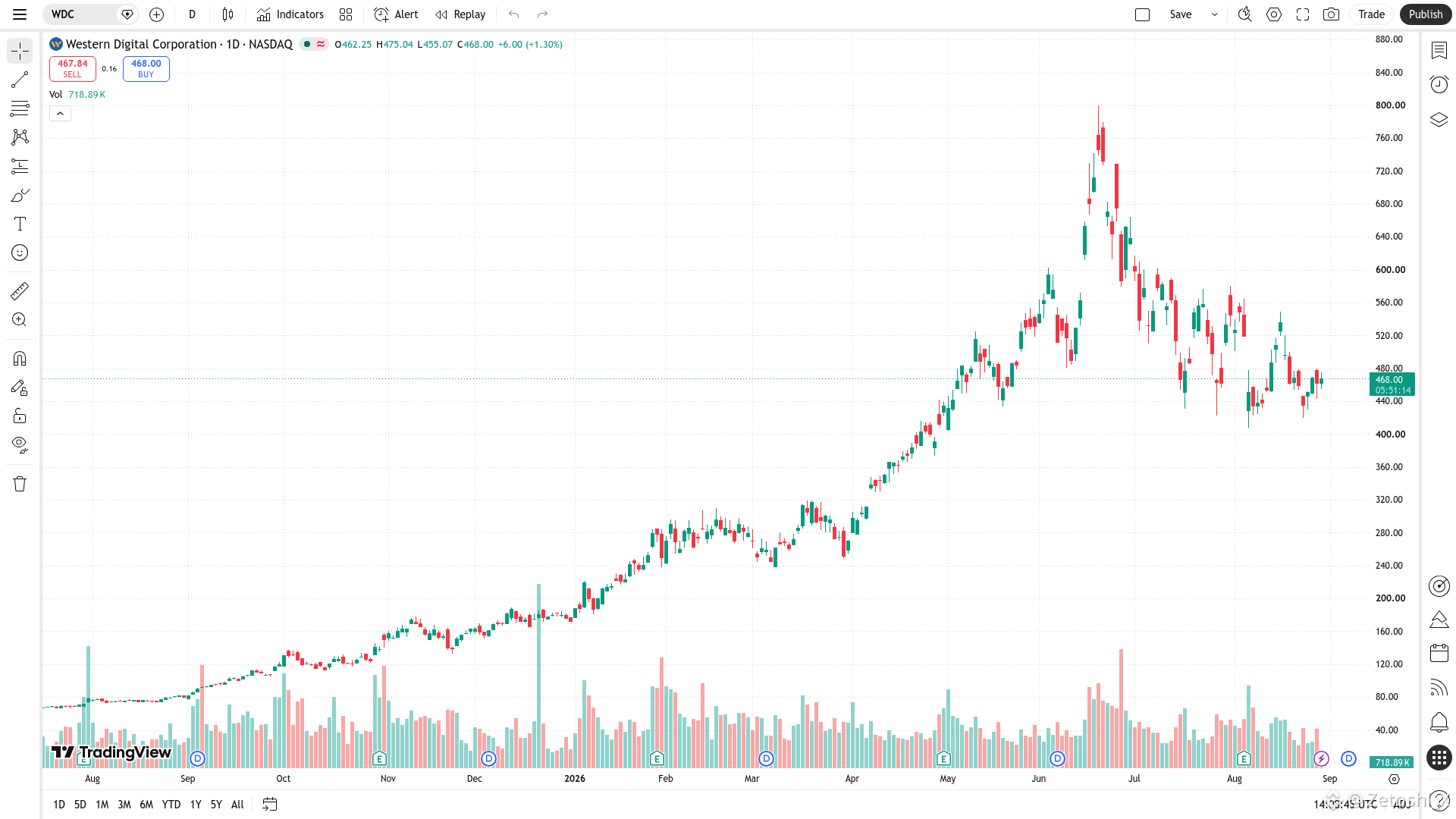
Task: Click the 467.84 SELL button
Action: [x=73, y=68]
